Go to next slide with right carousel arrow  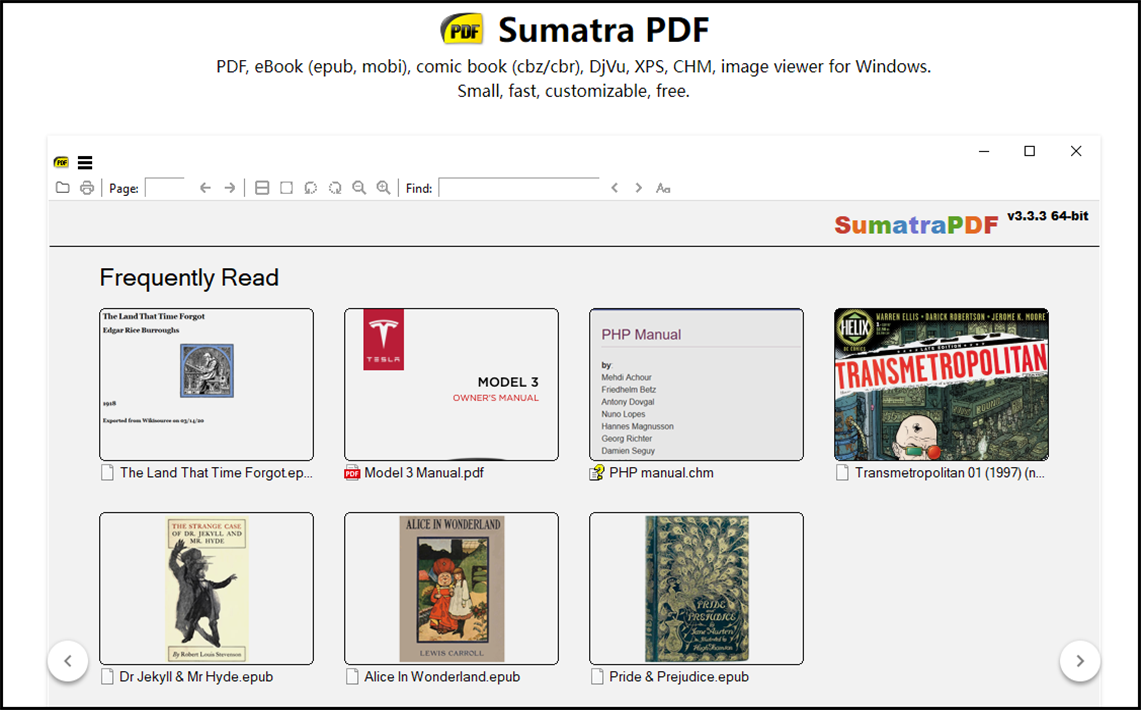tap(1080, 661)
